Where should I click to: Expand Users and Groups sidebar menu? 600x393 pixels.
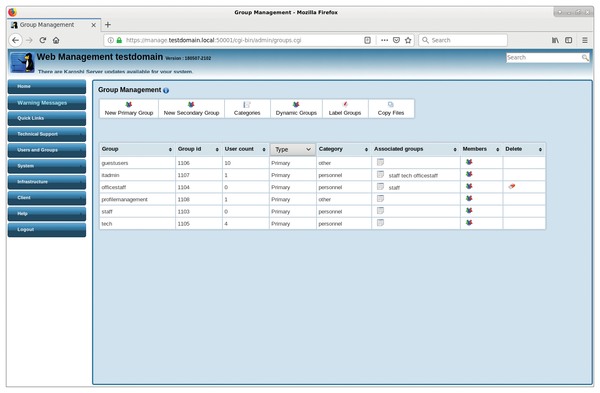click(47, 150)
